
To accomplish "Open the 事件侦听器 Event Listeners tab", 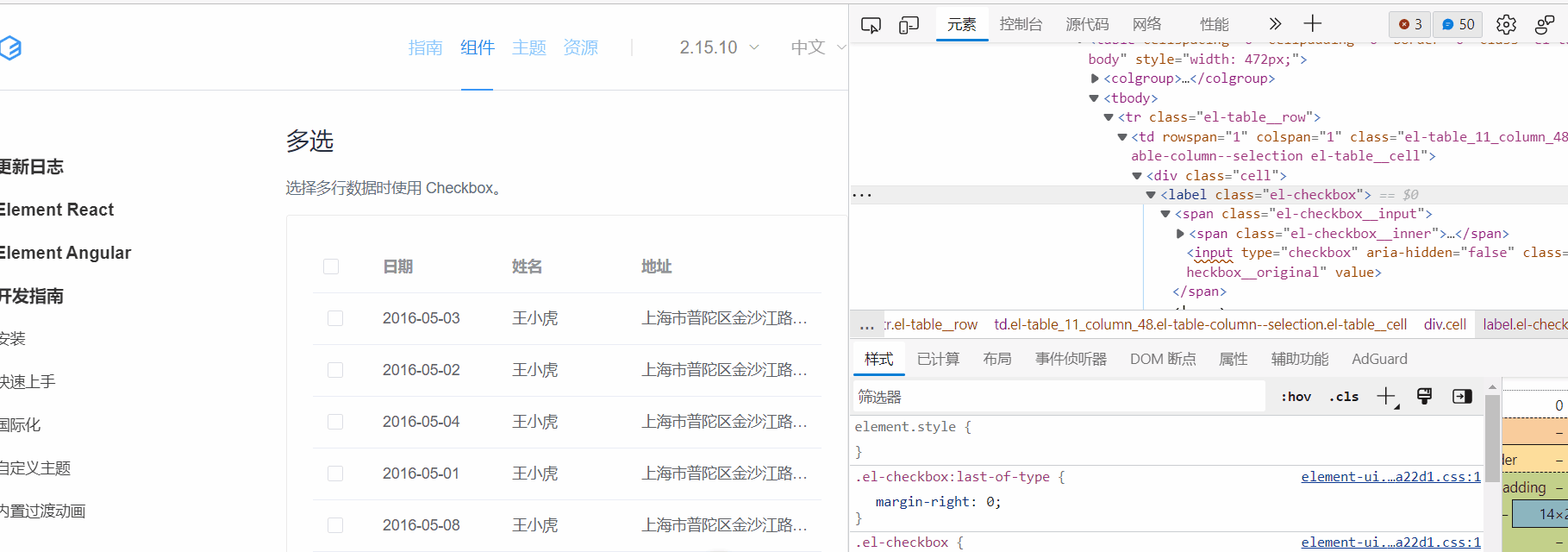I will (x=1071, y=359).
